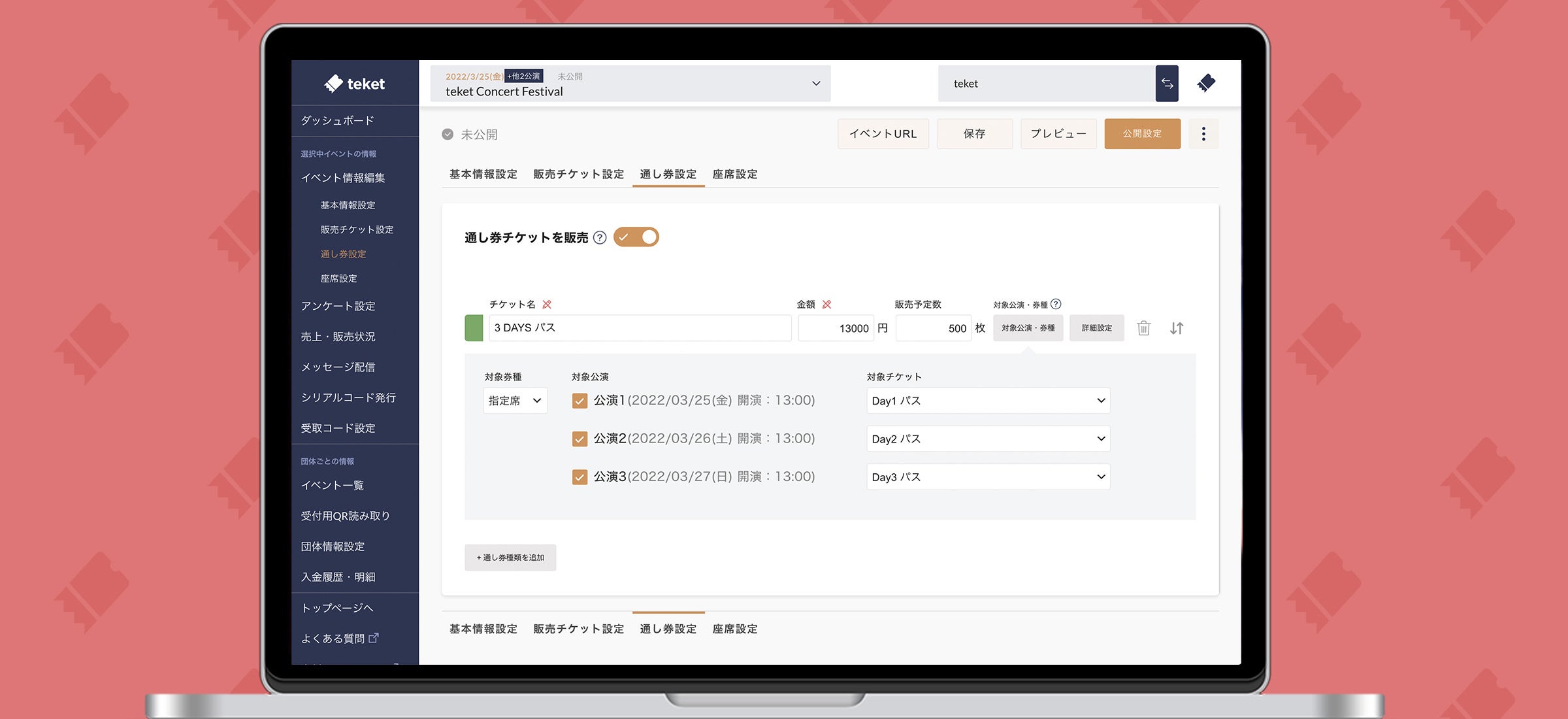Screen dimensions: 1568x719
Task: Click the trash icon to delete pass
Action: pos(1143,328)
